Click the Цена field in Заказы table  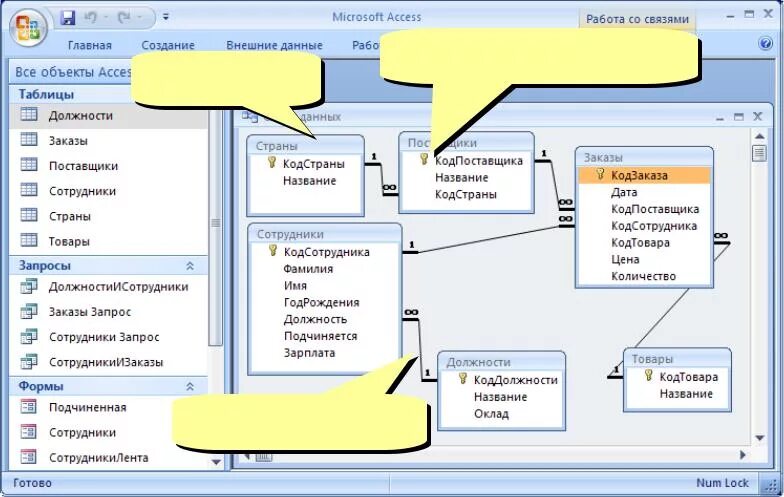[x=625, y=260]
